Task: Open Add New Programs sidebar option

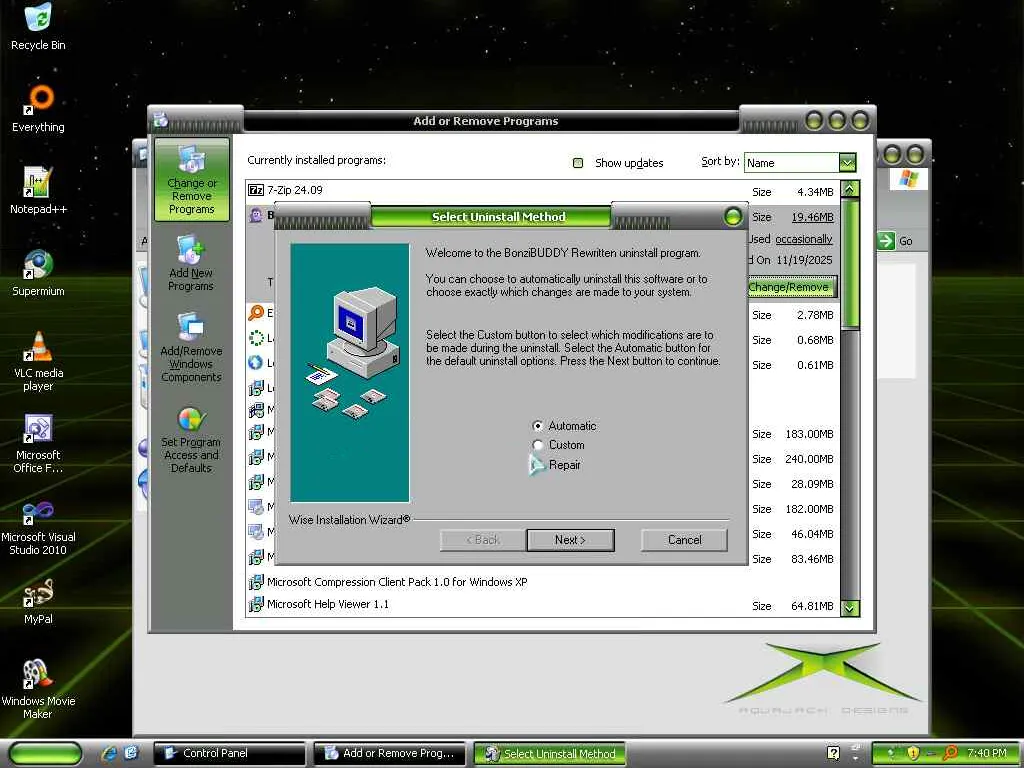Action: point(191,263)
